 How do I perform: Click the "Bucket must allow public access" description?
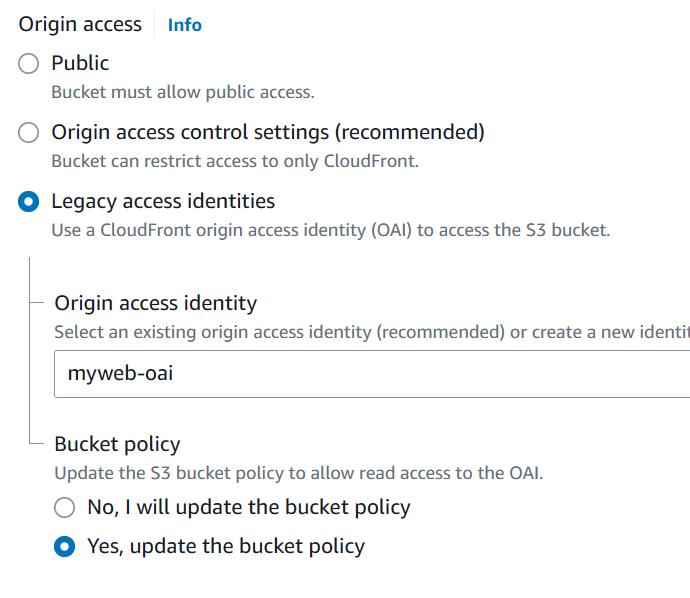(x=183, y=93)
